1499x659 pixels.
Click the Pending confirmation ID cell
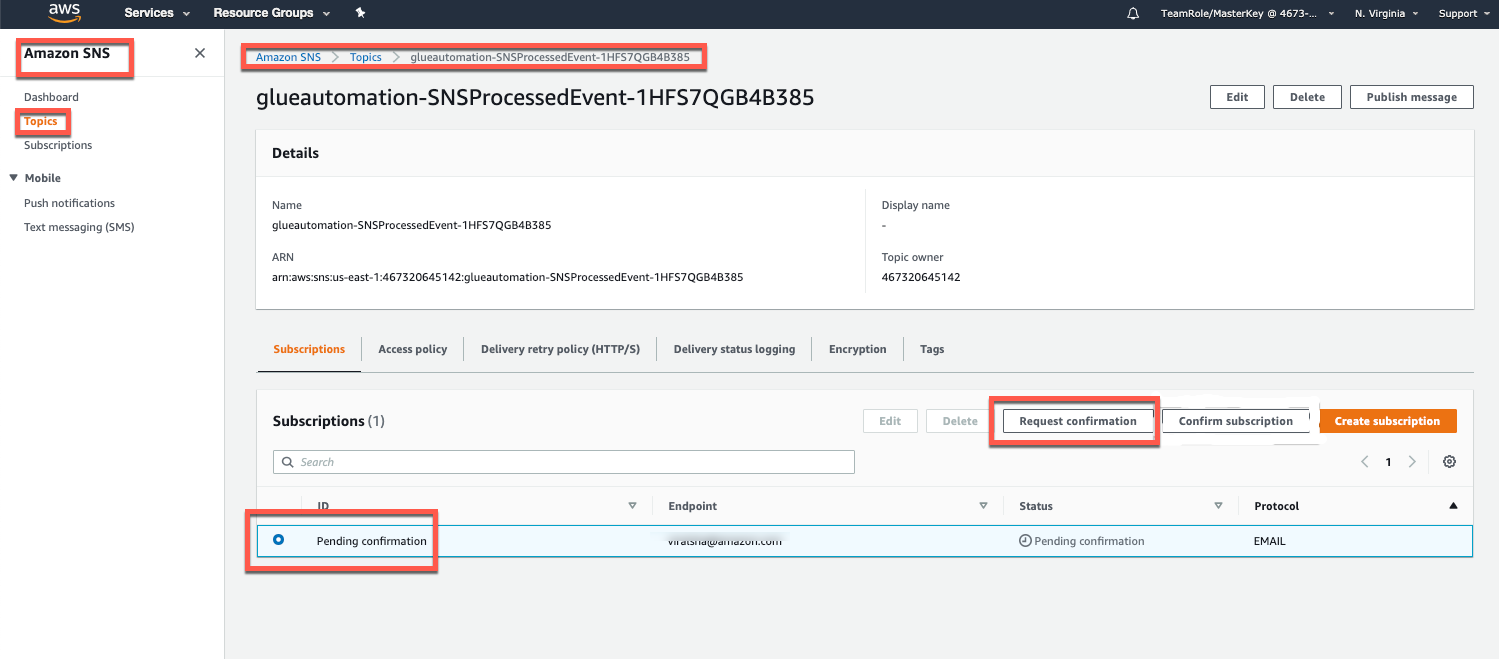[x=372, y=541]
